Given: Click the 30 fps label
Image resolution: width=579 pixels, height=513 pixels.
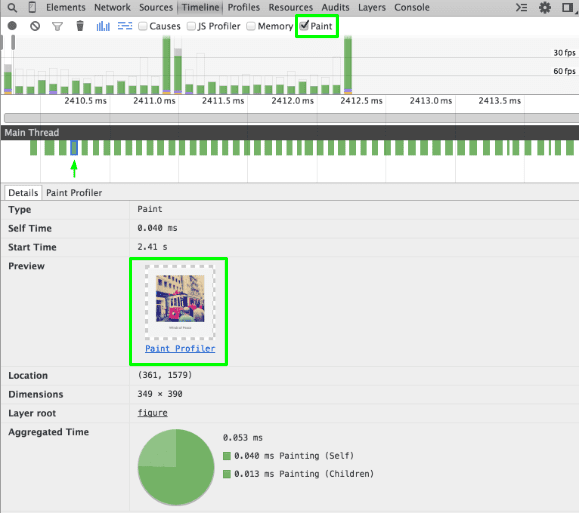Looking at the screenshot, I should pos(564,53).
